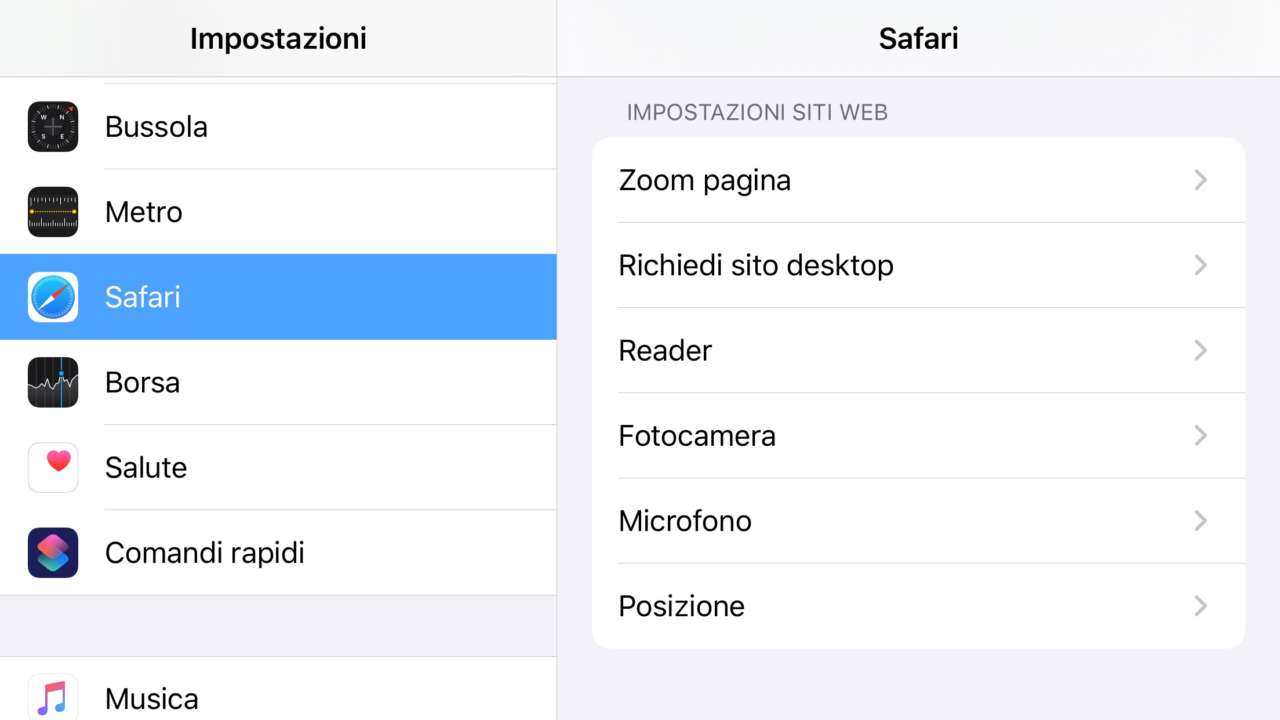The height and width of the screenshot is (720, 1280).
Task: Open Microfono website settings
Action: click(686, 521)
